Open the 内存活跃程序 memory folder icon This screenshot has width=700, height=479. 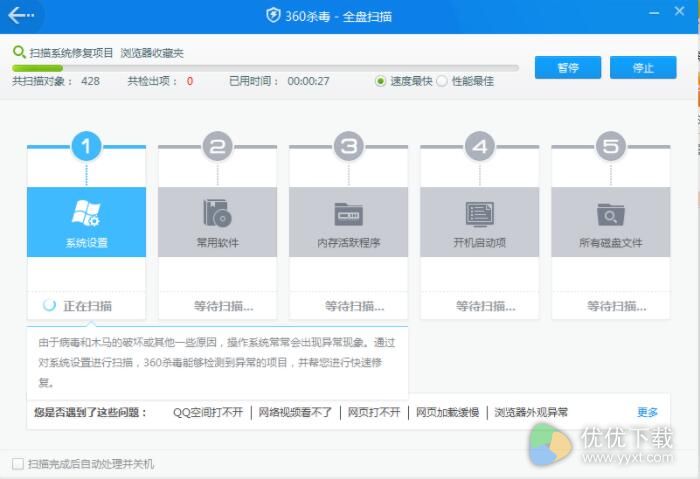click(x=349, y=214)
